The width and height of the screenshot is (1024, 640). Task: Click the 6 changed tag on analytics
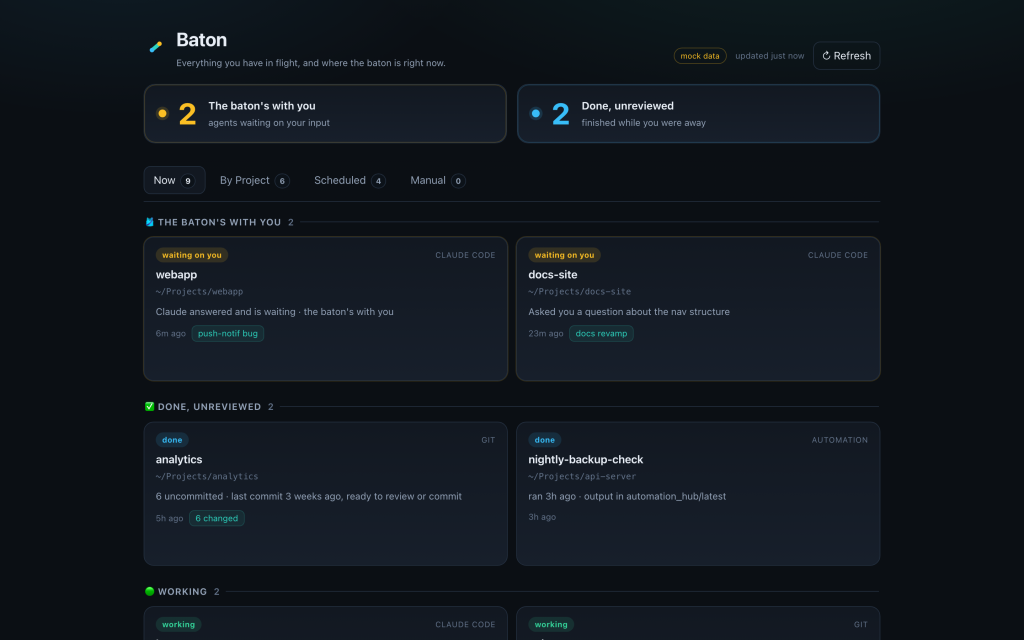tap(217, 518)
